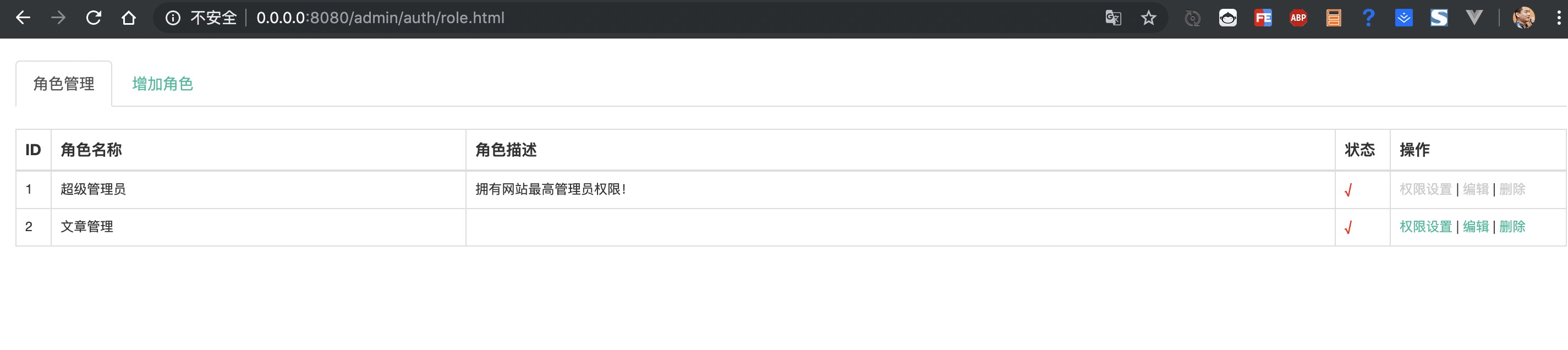
Task: Bookmark this page with the star icon
Action: click(1148, 18)
